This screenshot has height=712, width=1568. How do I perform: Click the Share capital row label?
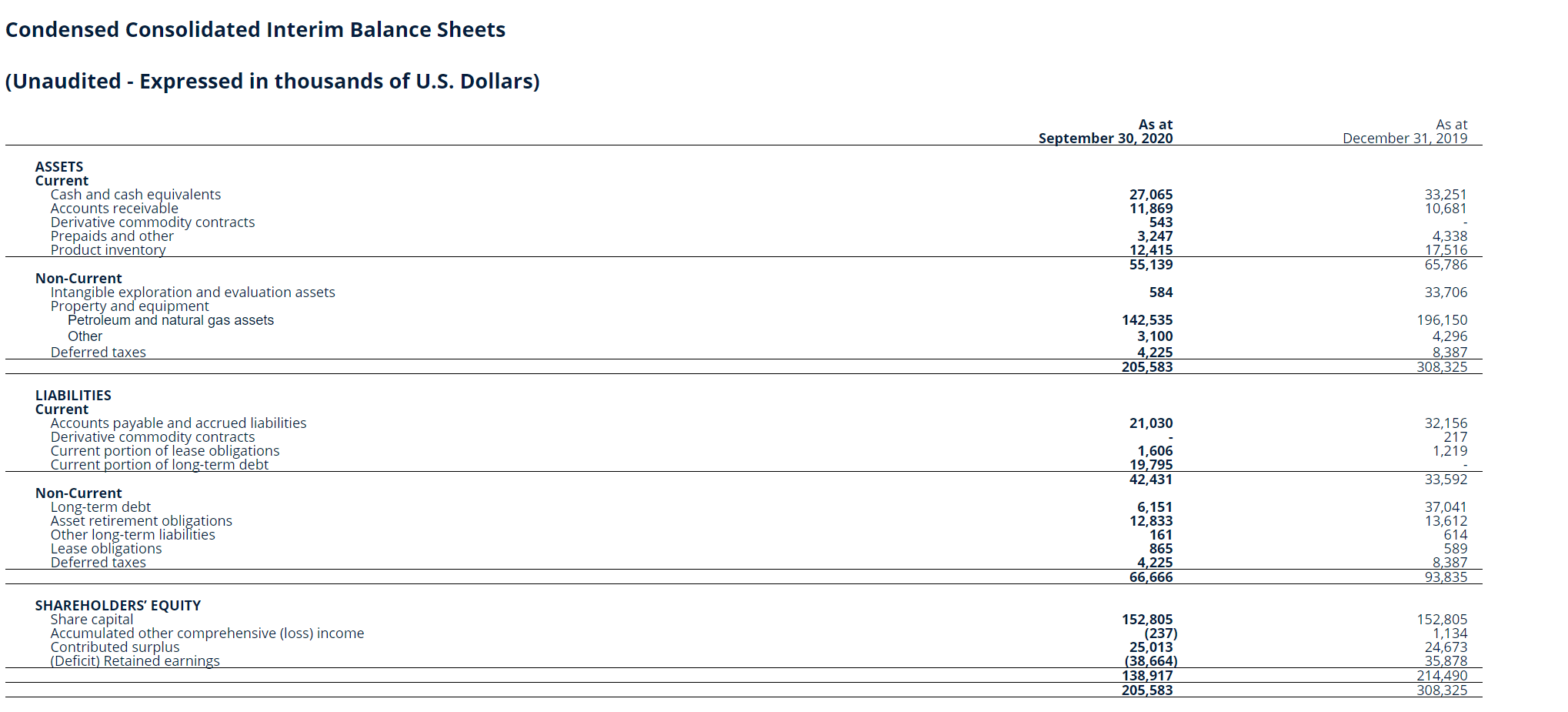(x=92, y=620)
